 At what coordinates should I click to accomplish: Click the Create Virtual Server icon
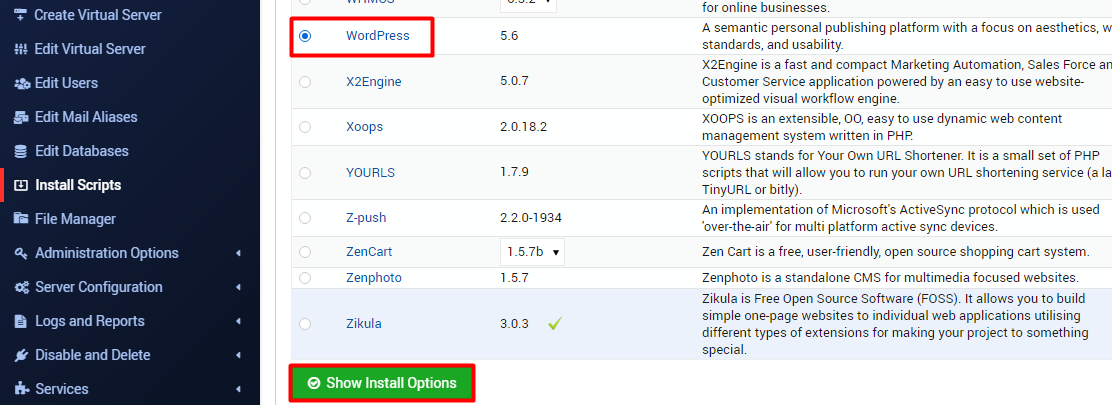(21, 15)
